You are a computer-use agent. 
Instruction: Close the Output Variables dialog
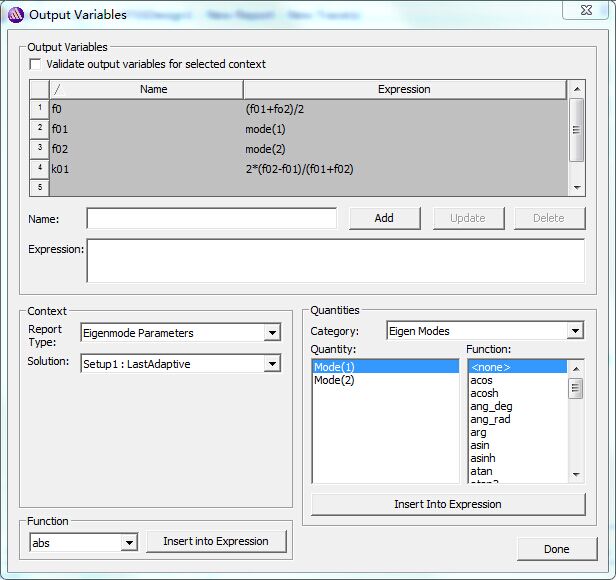pos(586,10)
